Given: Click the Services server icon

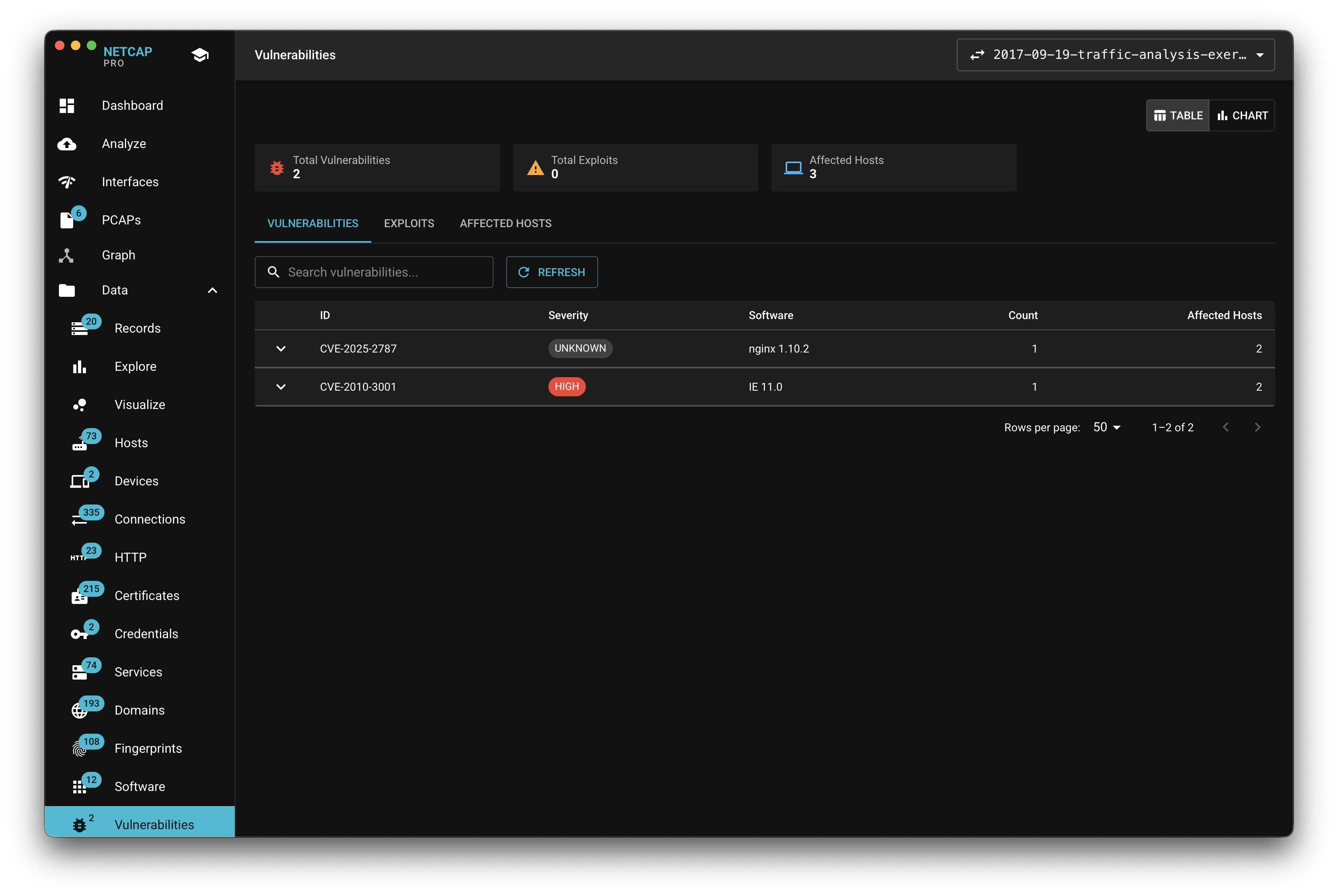Looking at the screenshot, I should tap(80, 672).
